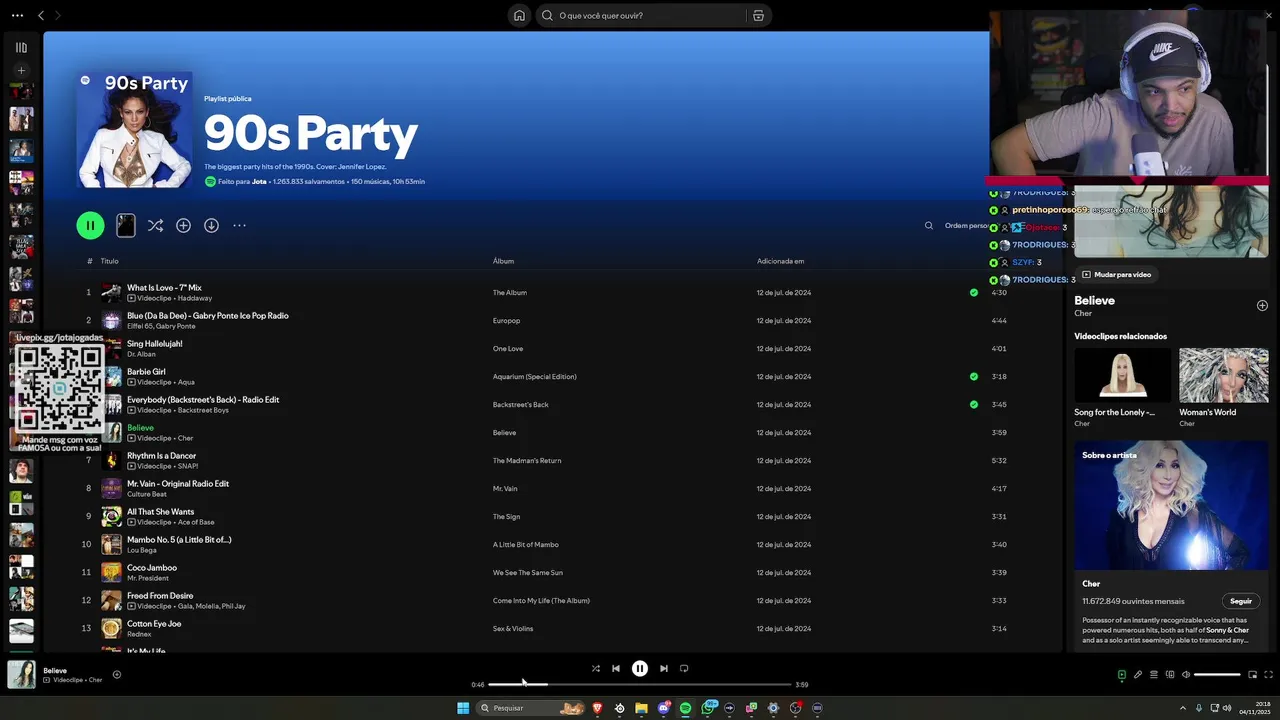Add current song via bottom-bar plus icon
Viewport: 1280px width, 720px height.
tap(116, 674)
